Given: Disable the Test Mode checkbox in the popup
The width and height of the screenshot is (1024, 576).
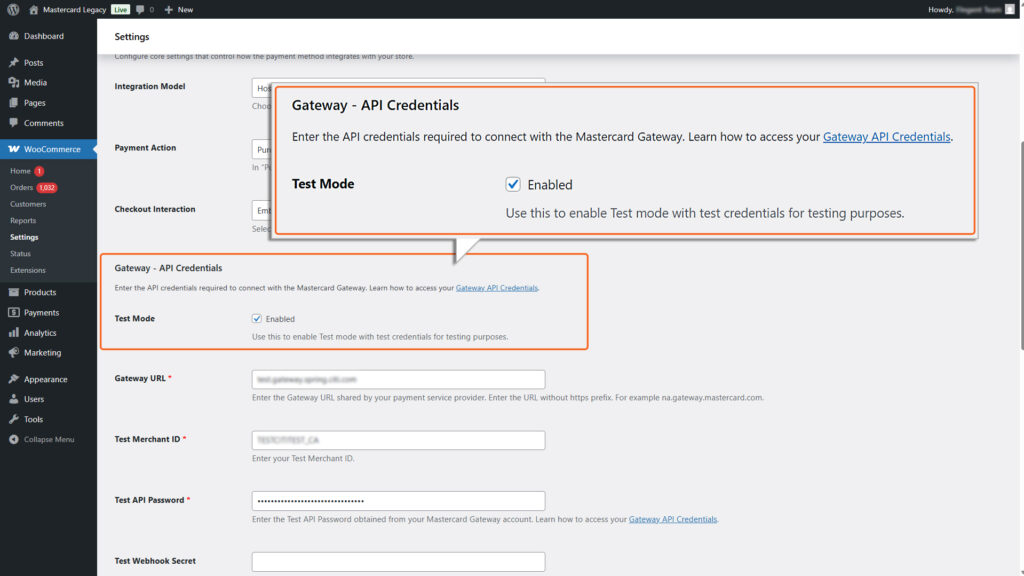Looking at the screenshot, I should pos(513,184).
